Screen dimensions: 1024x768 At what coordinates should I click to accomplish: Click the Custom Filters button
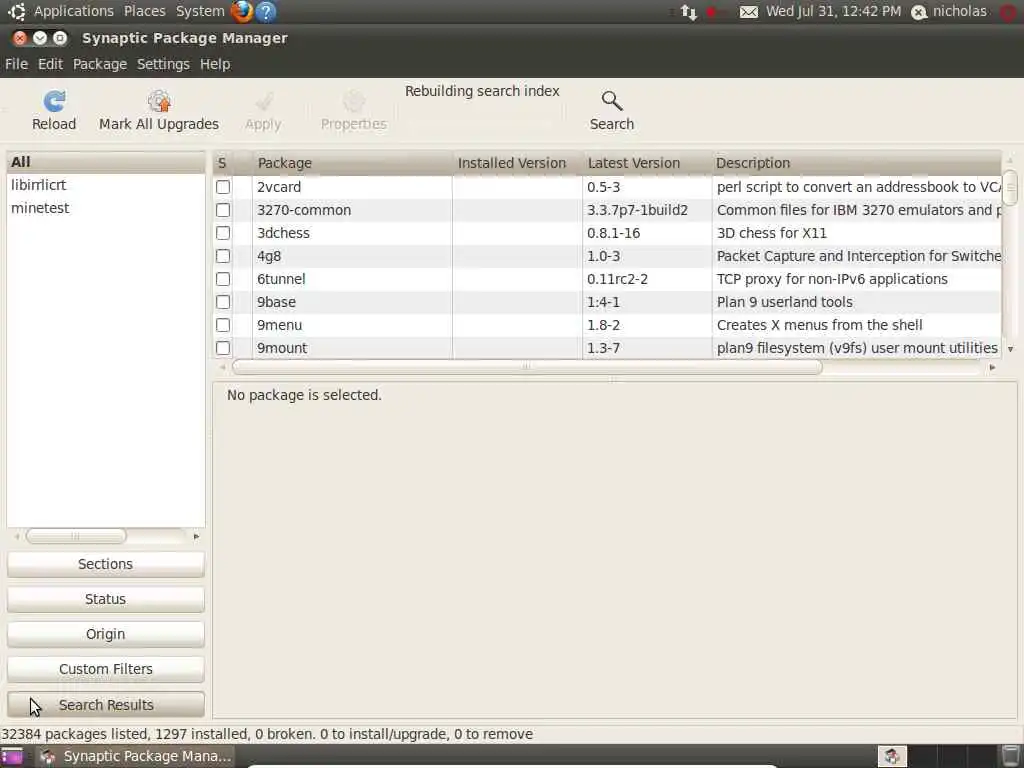106,669
